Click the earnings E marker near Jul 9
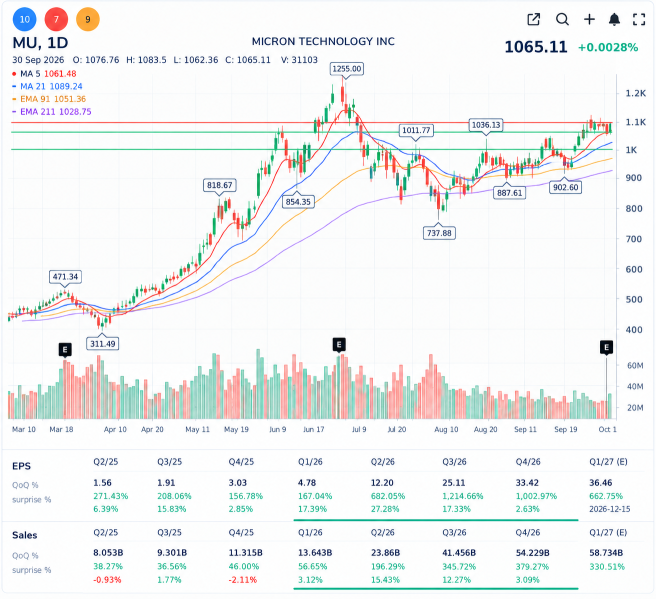656x599 pixels. click(x=339, y=345)
